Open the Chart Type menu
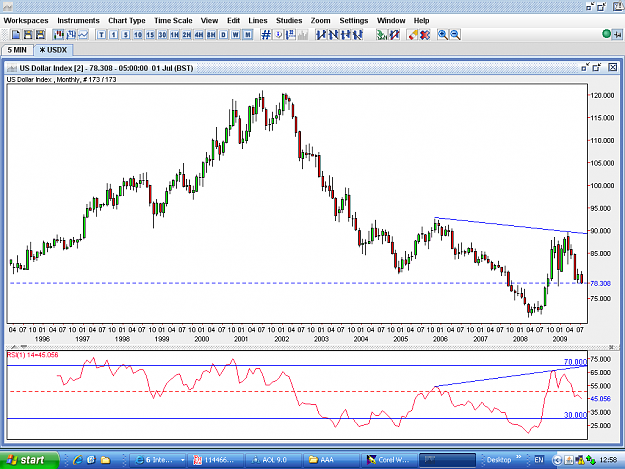The width and height of the screenshot is (625, 469). [x=127, y=21]
